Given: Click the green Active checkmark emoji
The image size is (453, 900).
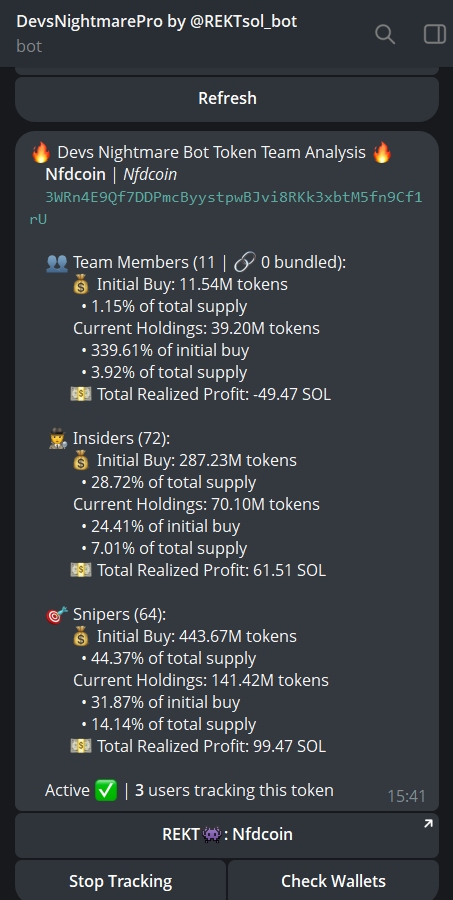Looking at the screenshot, I should coord(106,790).
